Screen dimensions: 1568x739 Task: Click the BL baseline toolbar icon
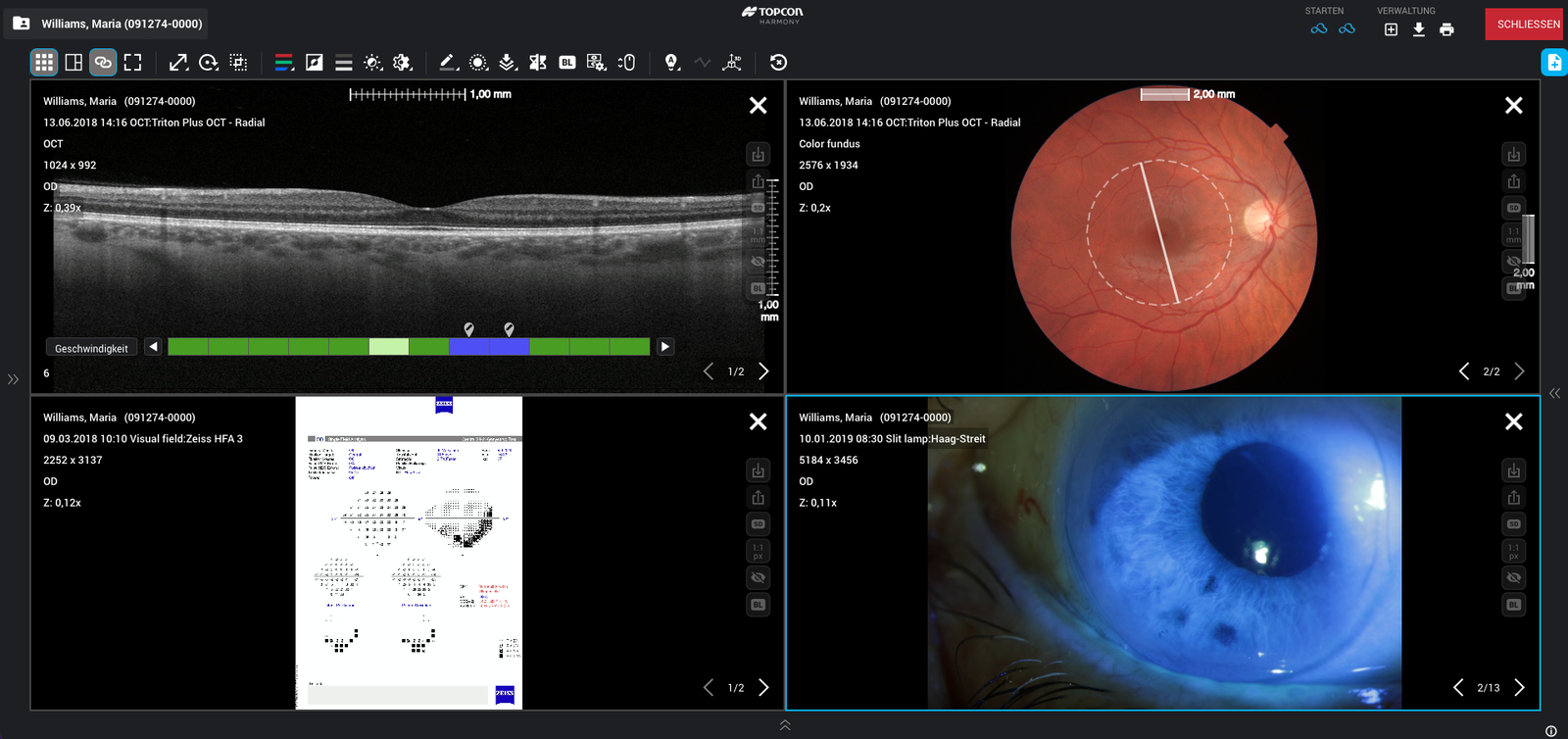pos(566,63)
